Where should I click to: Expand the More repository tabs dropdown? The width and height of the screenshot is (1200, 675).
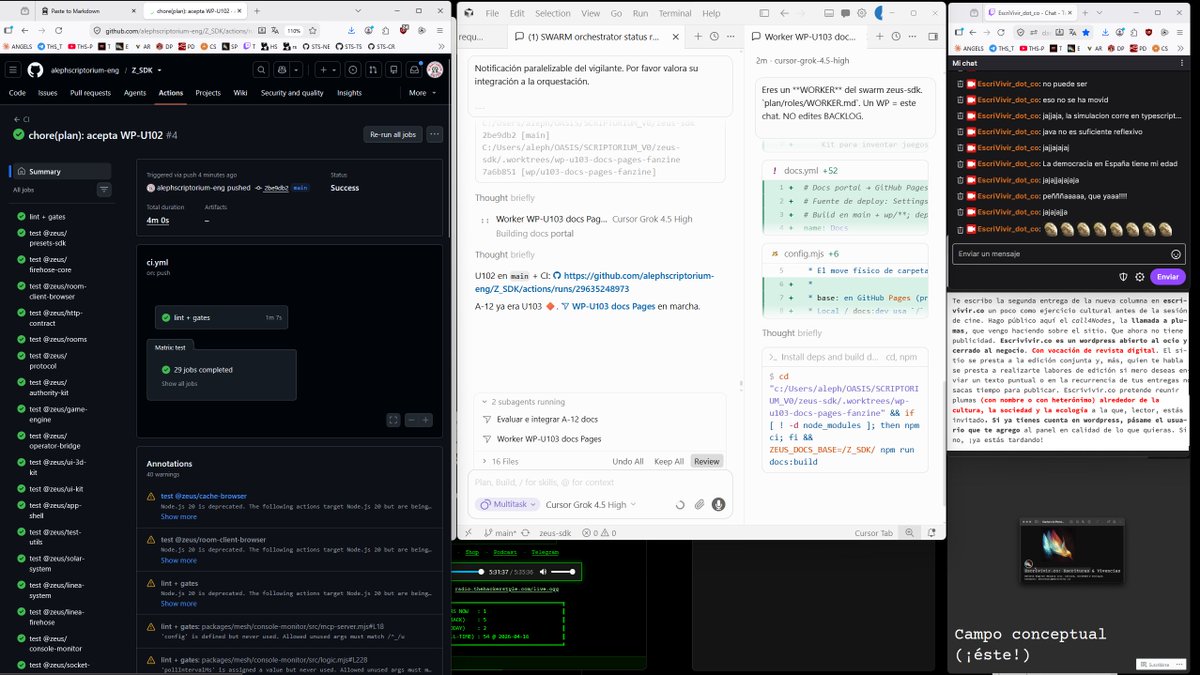[422, 93]
